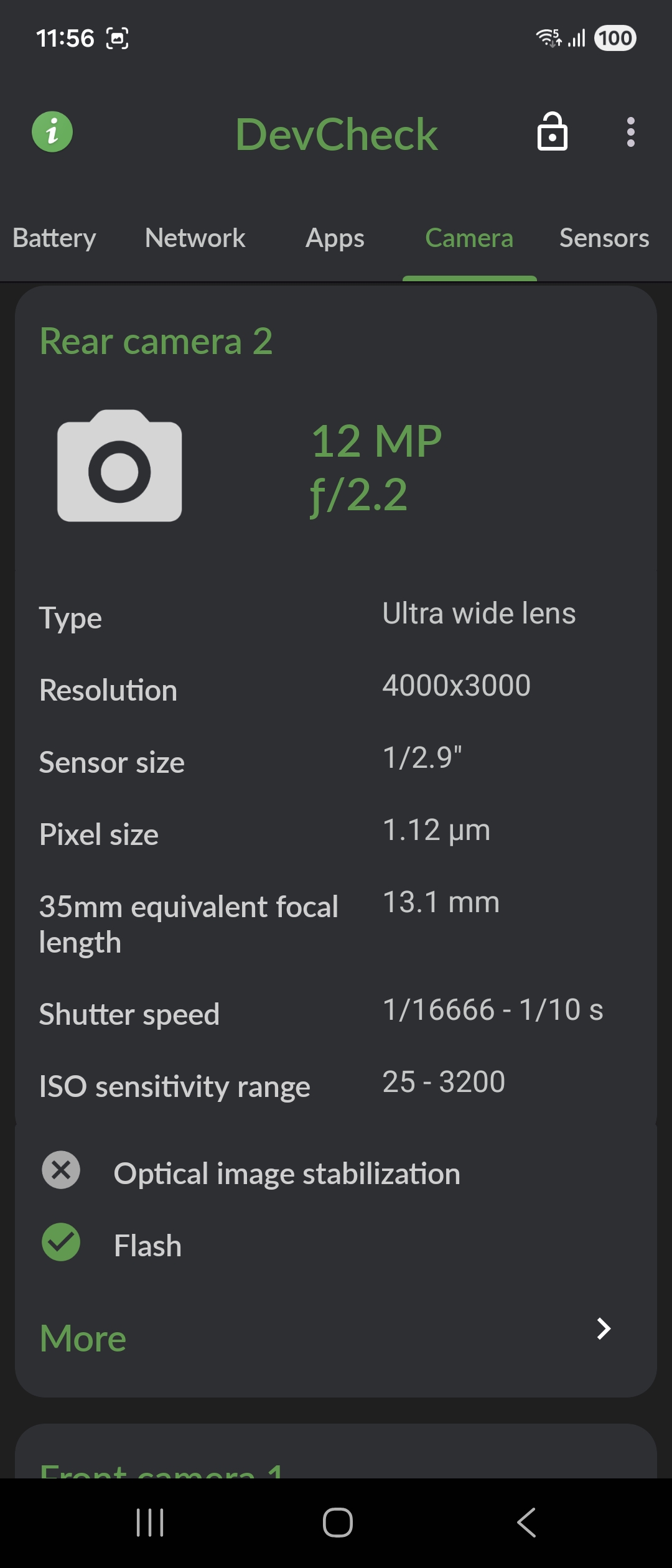Expand More details with chevron arrow
Viewport: 672px width, 1568px height.
pyautogui.click(x=603, y=1328)
